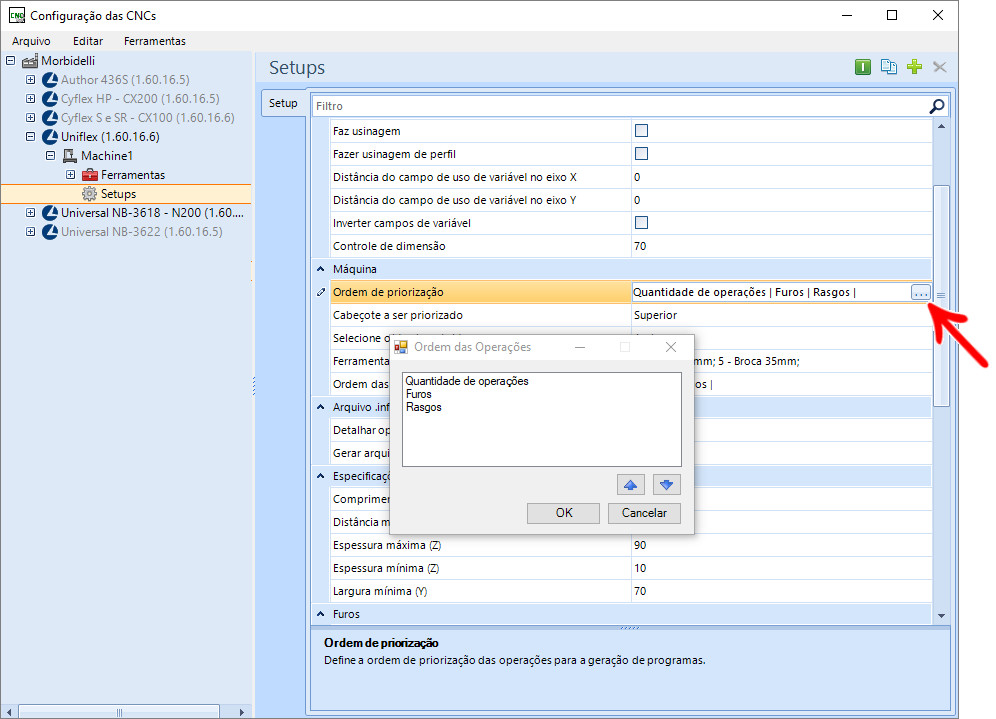Click the gray X delete setup icon

939,67
